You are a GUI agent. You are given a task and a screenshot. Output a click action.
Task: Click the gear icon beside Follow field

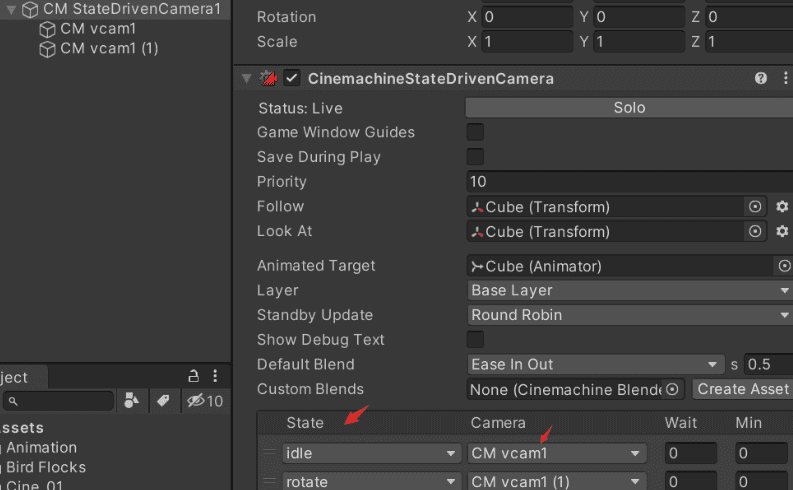tap(782, 206)
